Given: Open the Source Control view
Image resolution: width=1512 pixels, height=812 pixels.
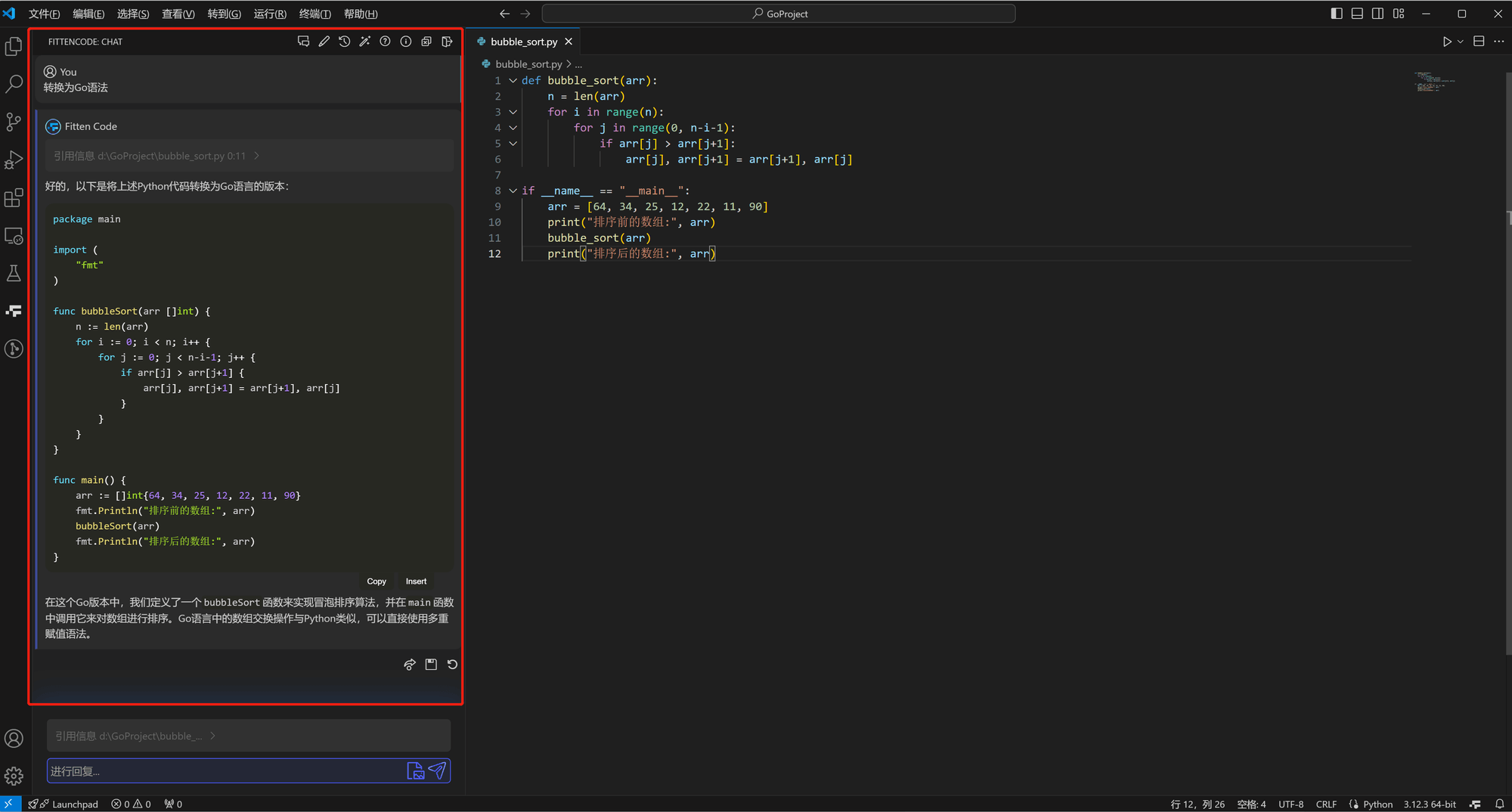Looking at the screenshot, I should pos(14,122).
